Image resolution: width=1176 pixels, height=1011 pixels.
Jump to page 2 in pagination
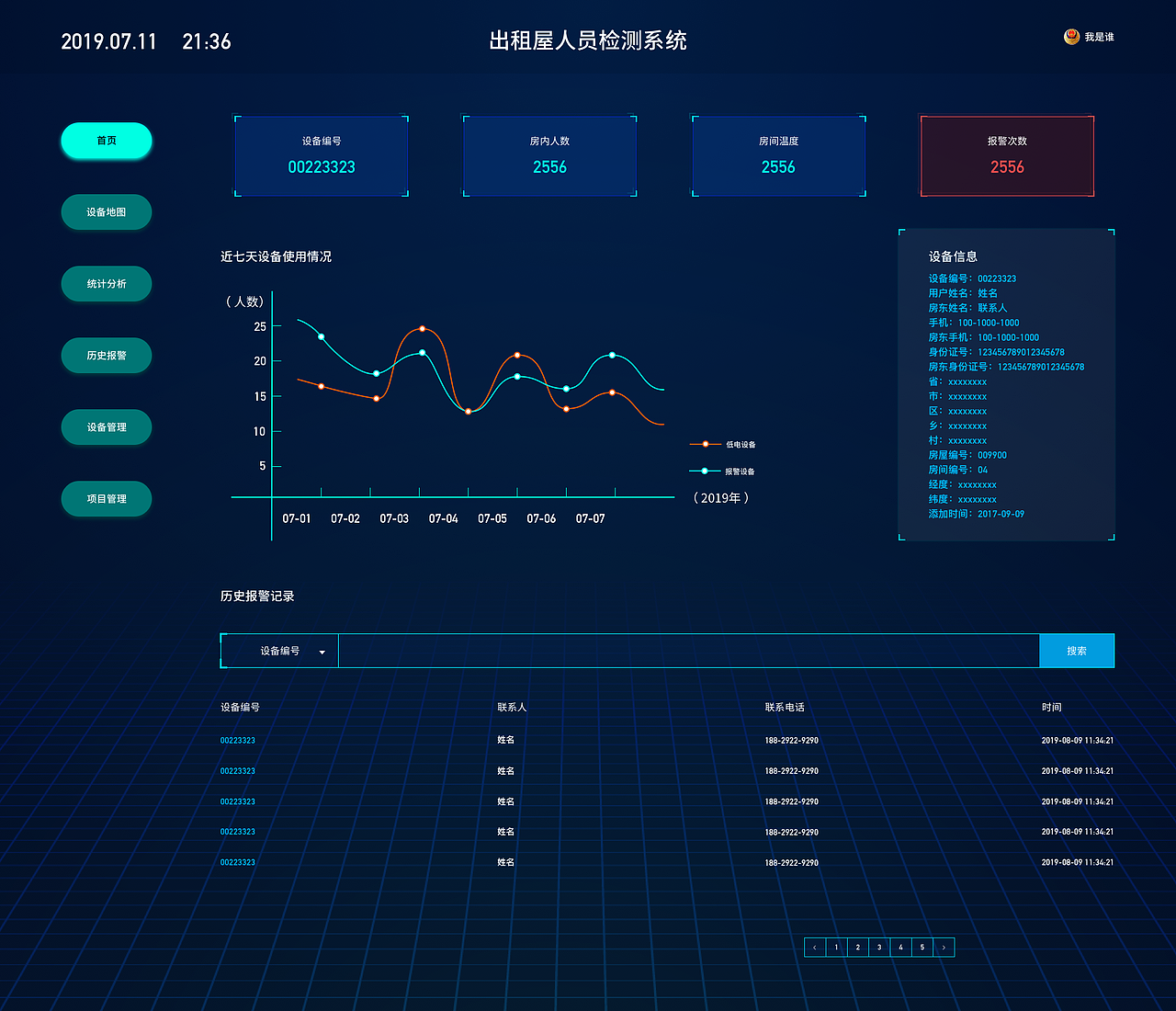tap(858, 948)
